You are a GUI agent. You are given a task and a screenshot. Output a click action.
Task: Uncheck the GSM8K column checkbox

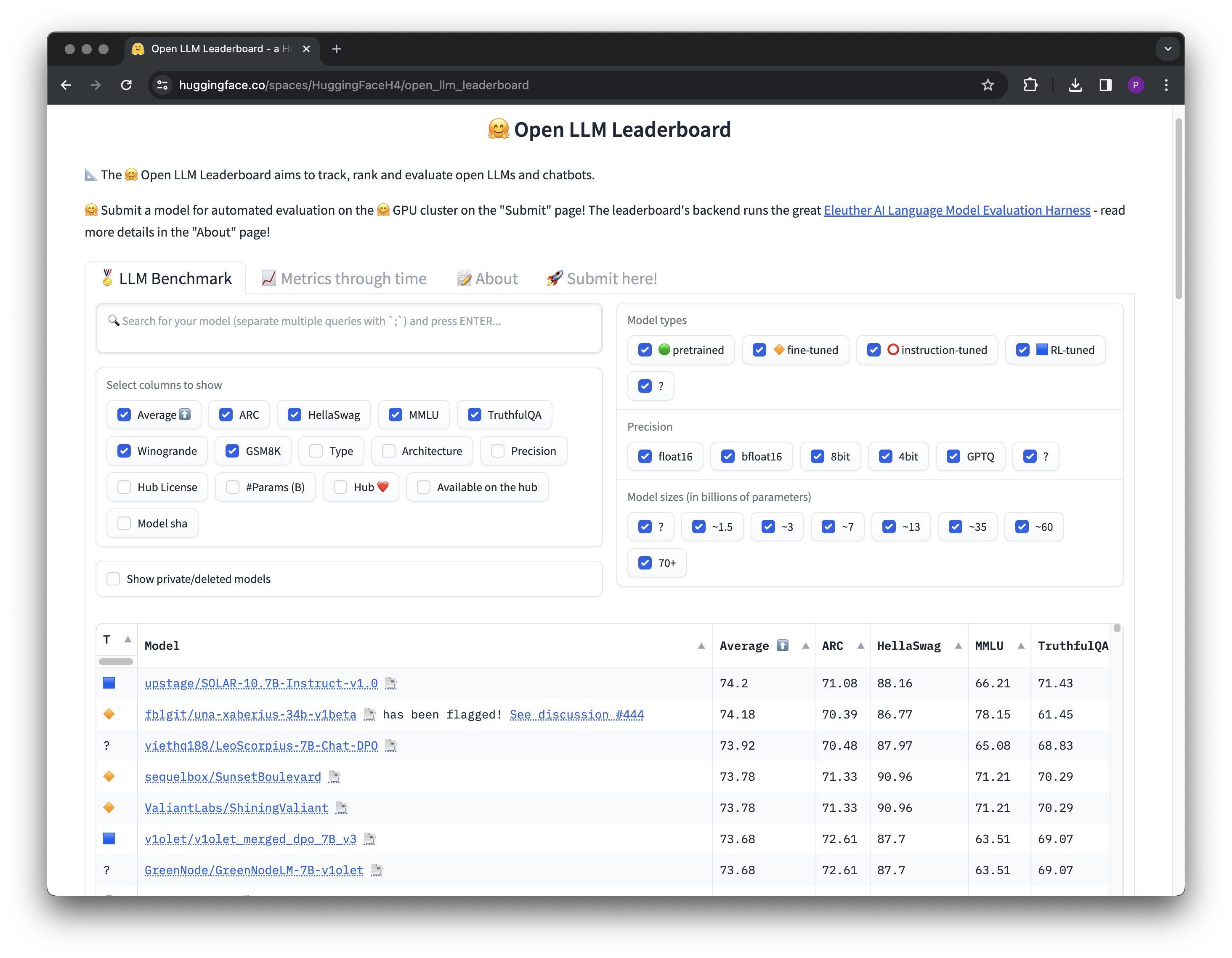(x=232, y=451)
